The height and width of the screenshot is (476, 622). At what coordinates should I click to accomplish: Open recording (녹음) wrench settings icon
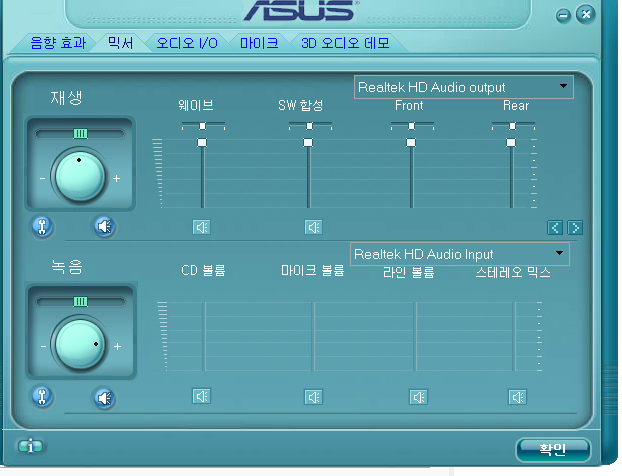(x=42, y=397)
